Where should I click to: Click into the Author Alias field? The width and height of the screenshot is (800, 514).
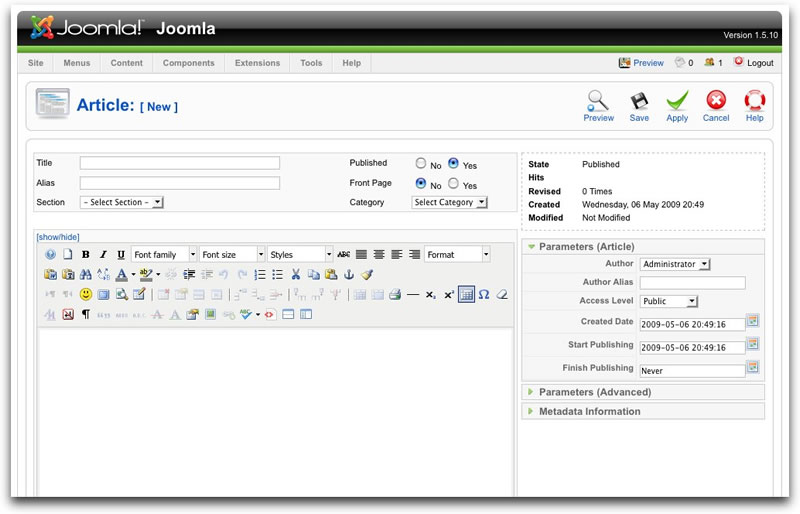pos(692,282)
